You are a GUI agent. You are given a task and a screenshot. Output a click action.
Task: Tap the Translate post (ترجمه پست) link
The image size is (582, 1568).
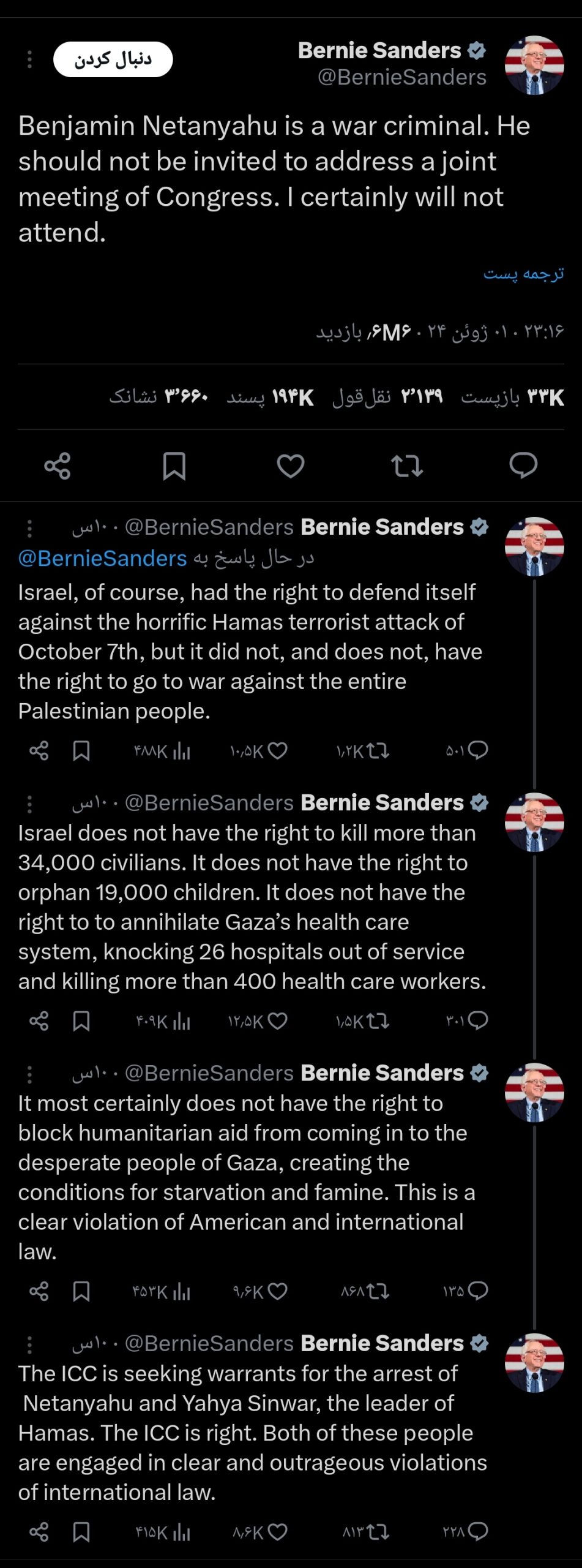tap(523, 273)
